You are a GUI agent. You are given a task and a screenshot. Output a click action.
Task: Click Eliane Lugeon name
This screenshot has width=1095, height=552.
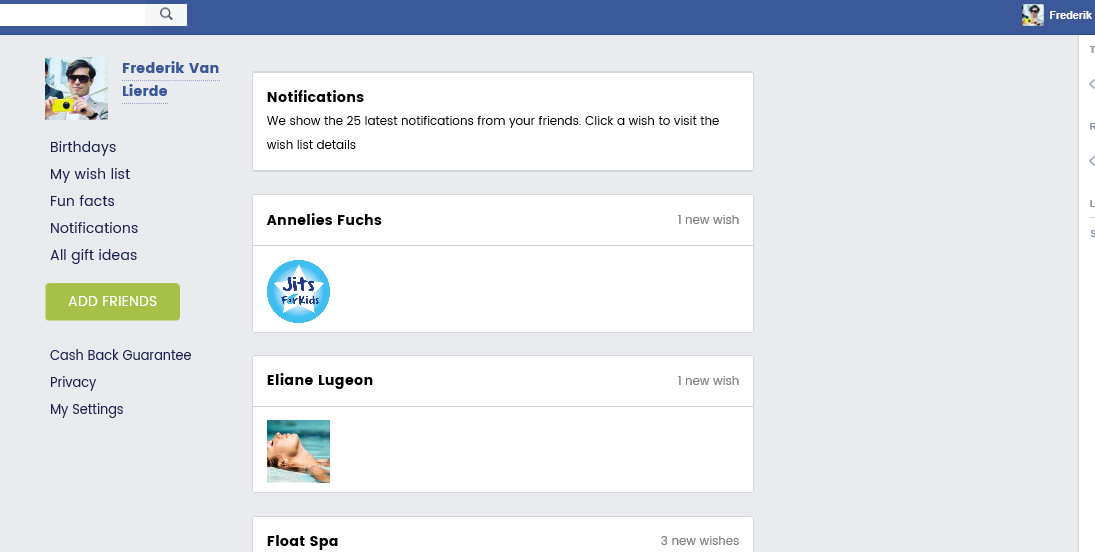[x=320, y=380]
